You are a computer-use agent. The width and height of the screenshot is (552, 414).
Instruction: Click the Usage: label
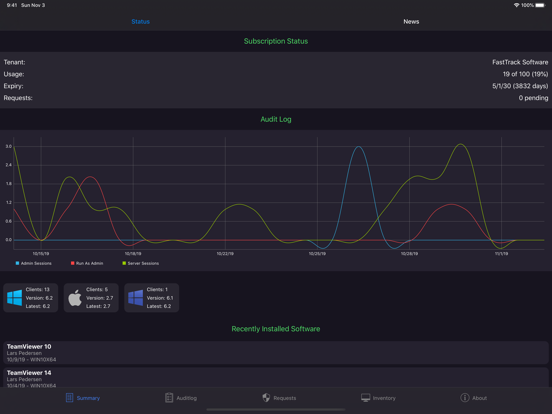pyautogui.click(x=14, y=74)
